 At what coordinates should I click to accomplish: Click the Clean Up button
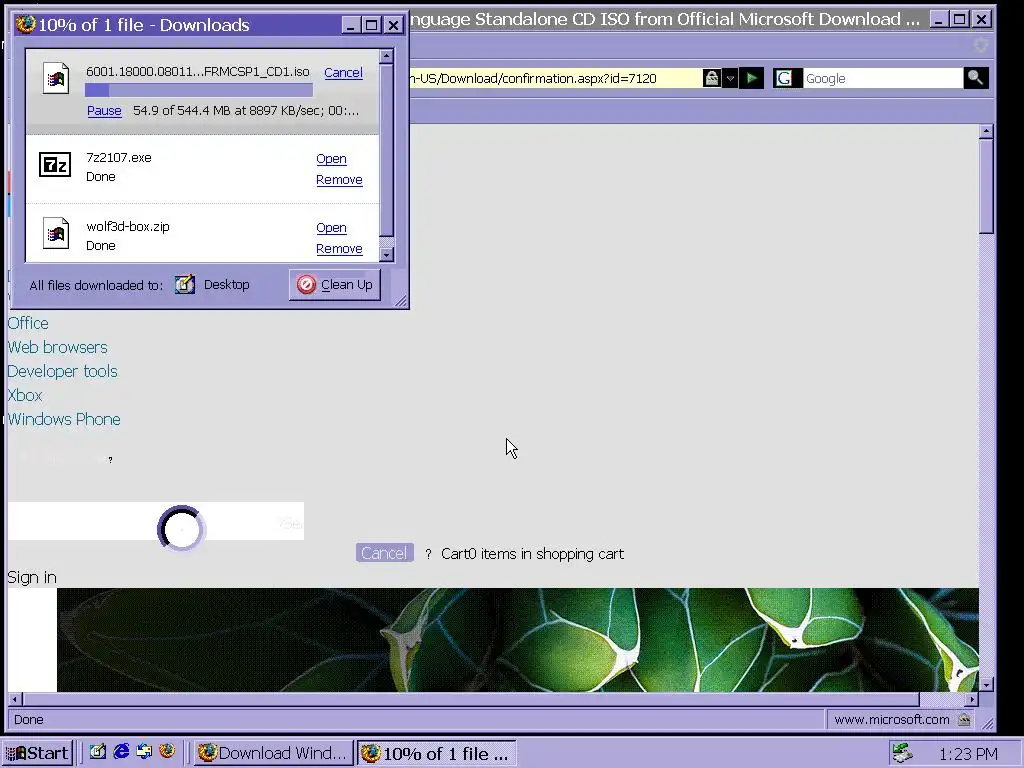(x=334, y=285)
